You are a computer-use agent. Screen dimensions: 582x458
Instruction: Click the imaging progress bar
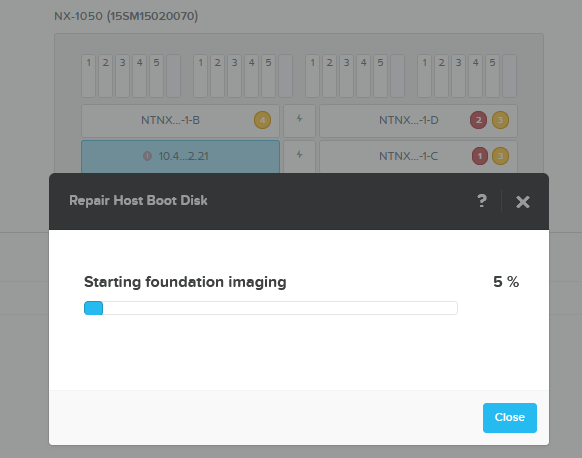[x=271, y=308]
